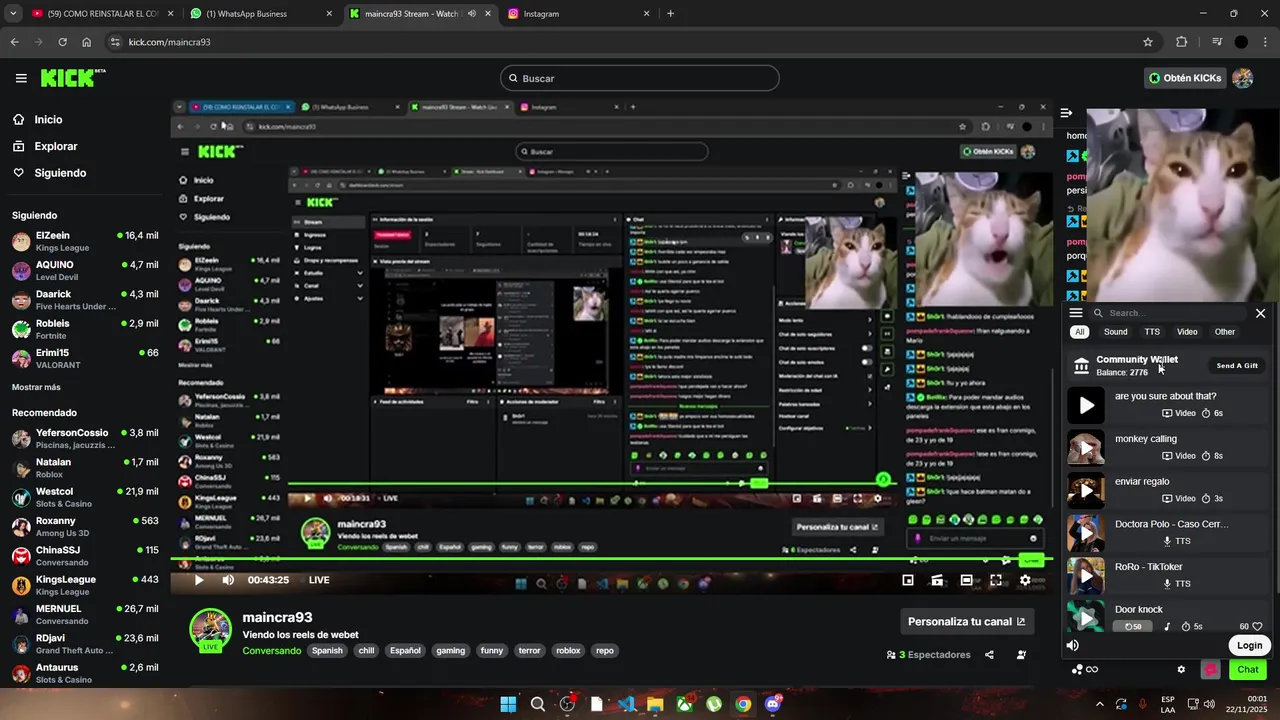
Task: Select the Spanish tag
Action: (327, 650)
